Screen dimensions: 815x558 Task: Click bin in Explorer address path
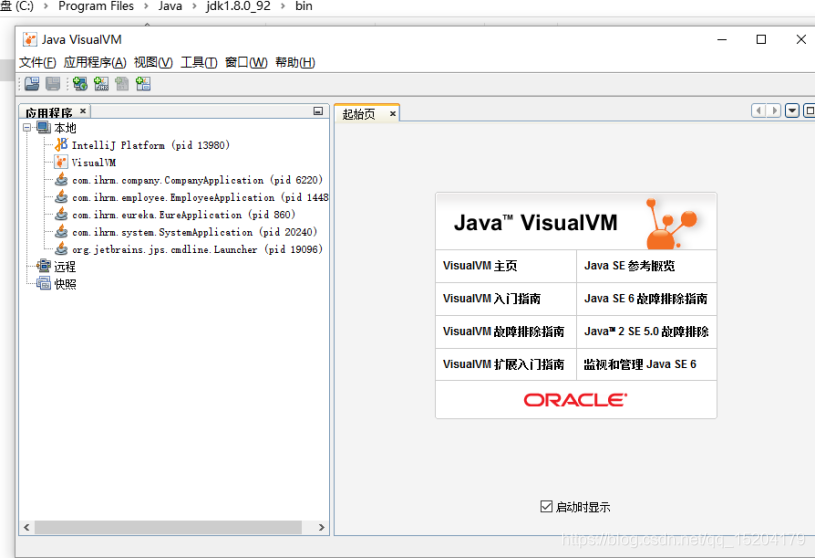coord(304,6)
